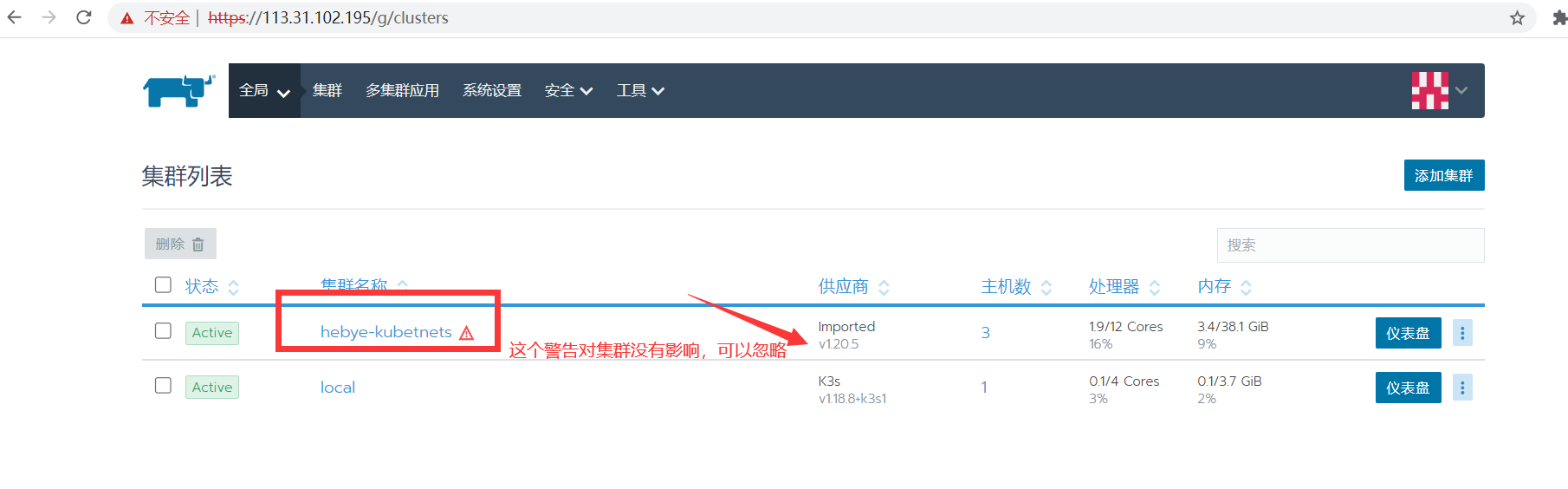Check the hebye-kubetnets row checkbox
The height and width of the screenshot is (489, 1568).
coord(163,330)
